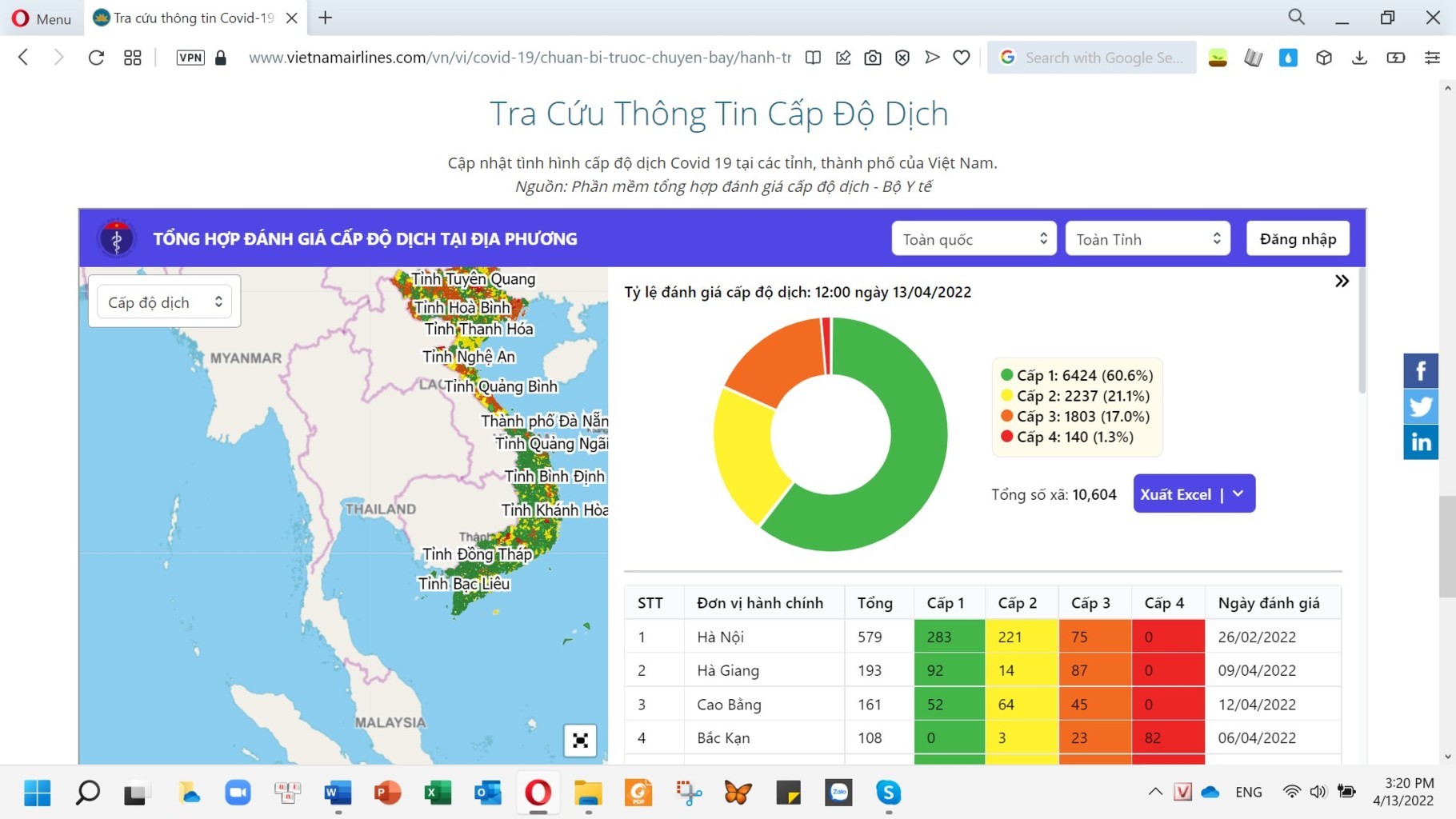Click the Facebook share icon

1420,371
